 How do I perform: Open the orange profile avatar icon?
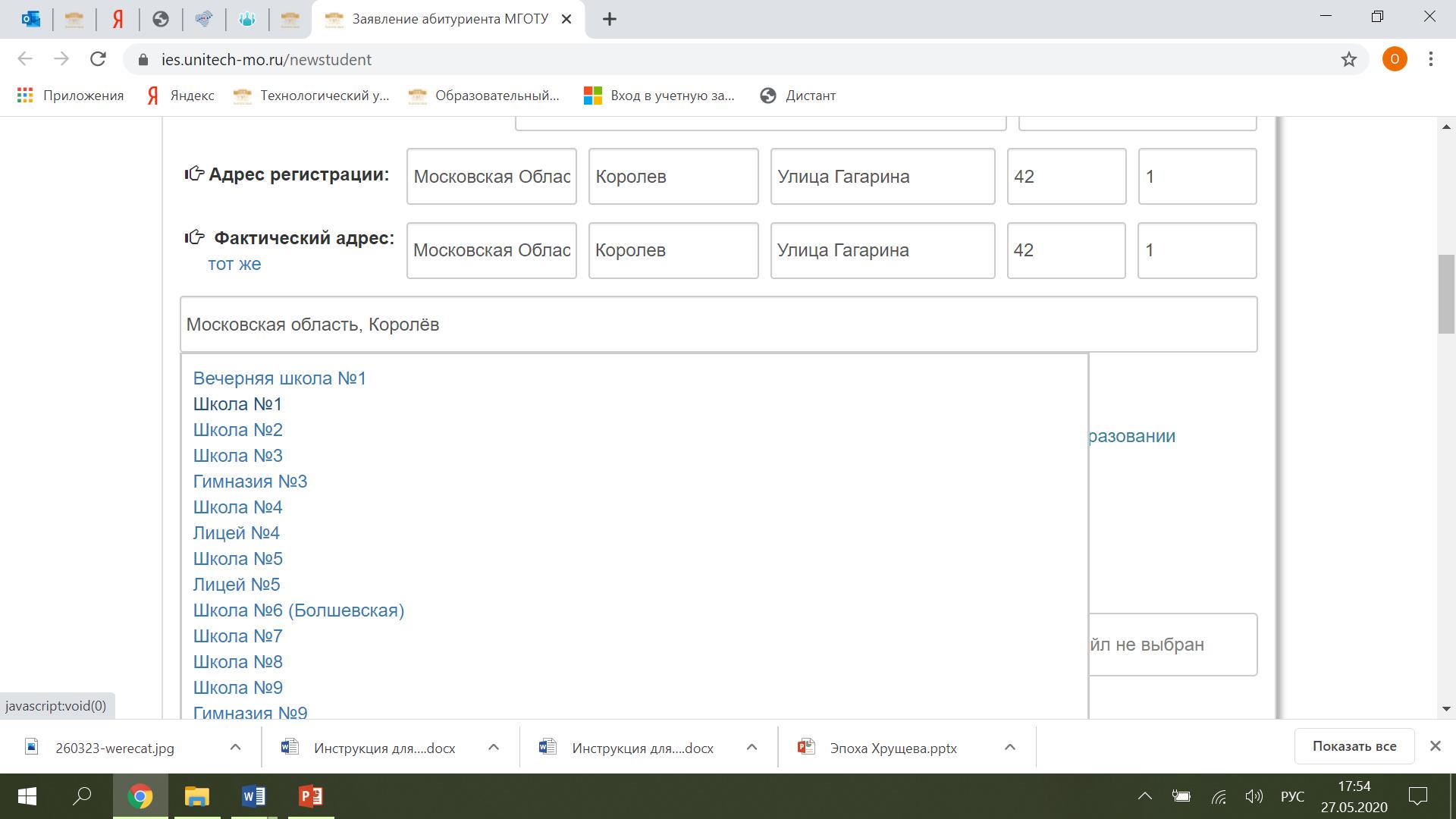point(1394,59)
